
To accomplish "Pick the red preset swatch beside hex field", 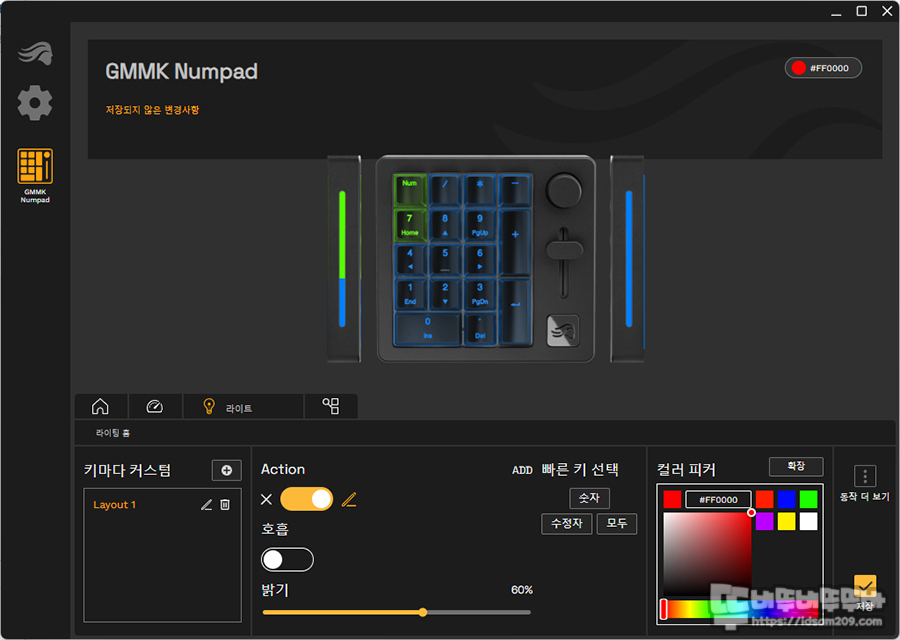I will (764, 499).
